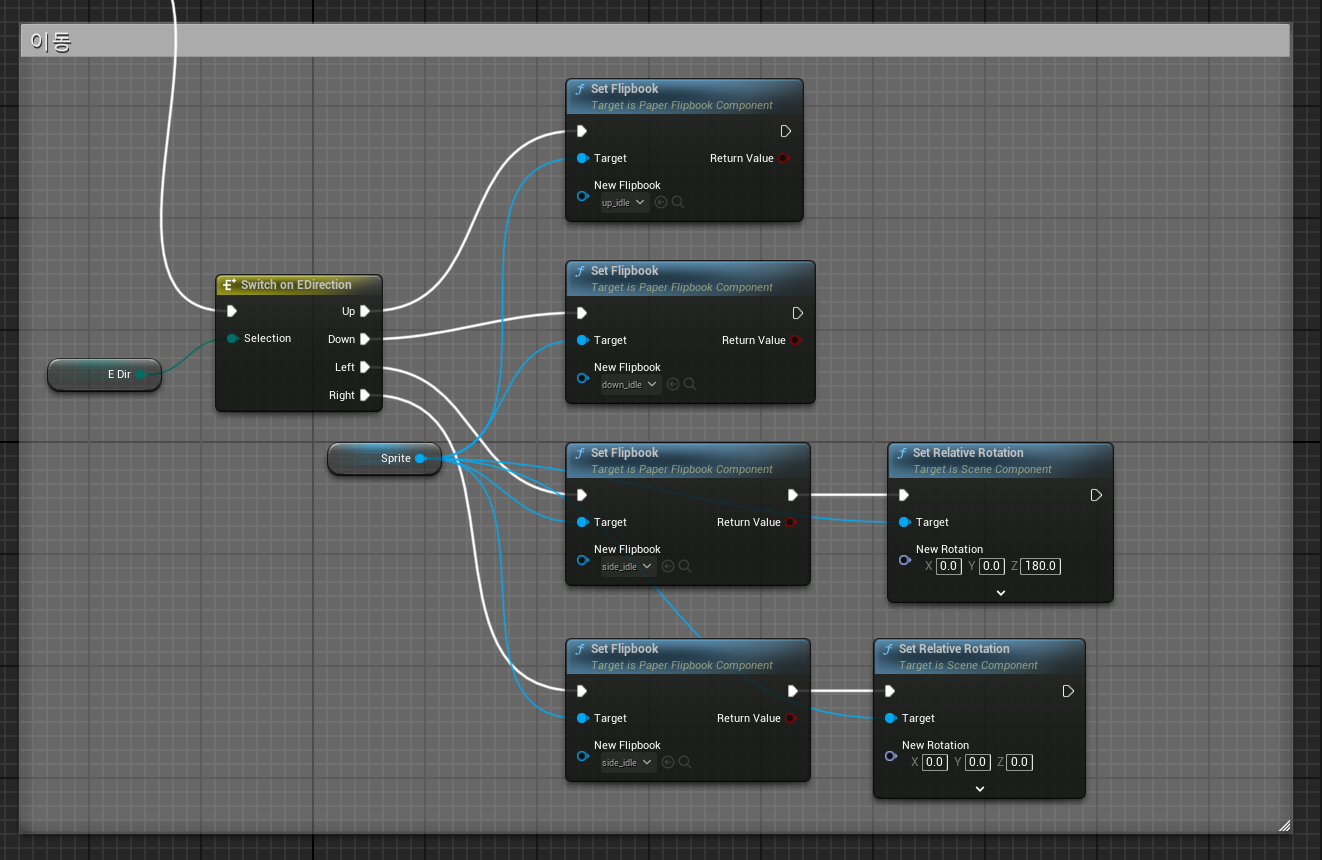The width and height of the screenshot is (1322, 860).
Task: Open the side_idle dropdown in the lower side_idle node
Action: 628,763
